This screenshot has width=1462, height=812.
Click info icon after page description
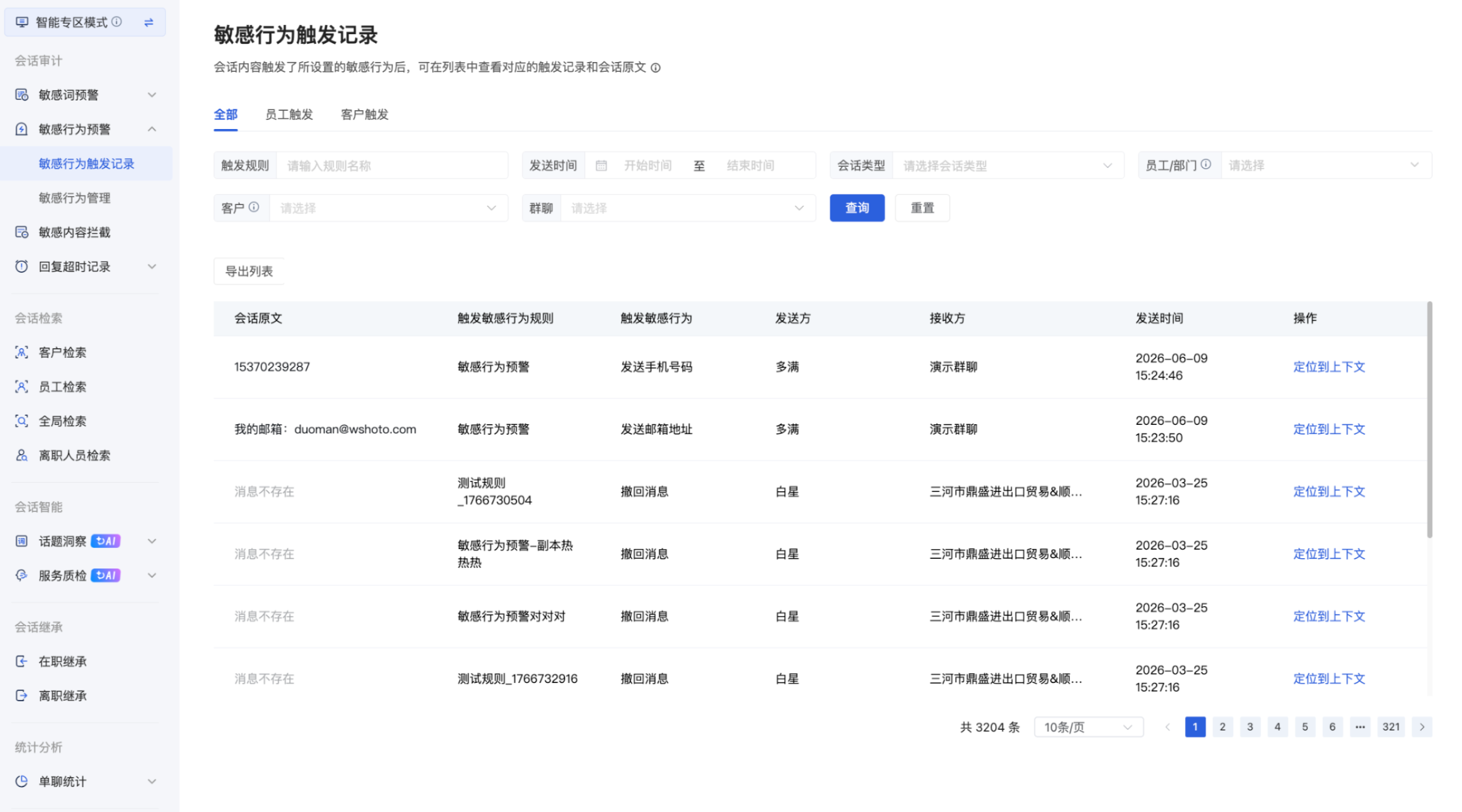(x=656, y=68)
